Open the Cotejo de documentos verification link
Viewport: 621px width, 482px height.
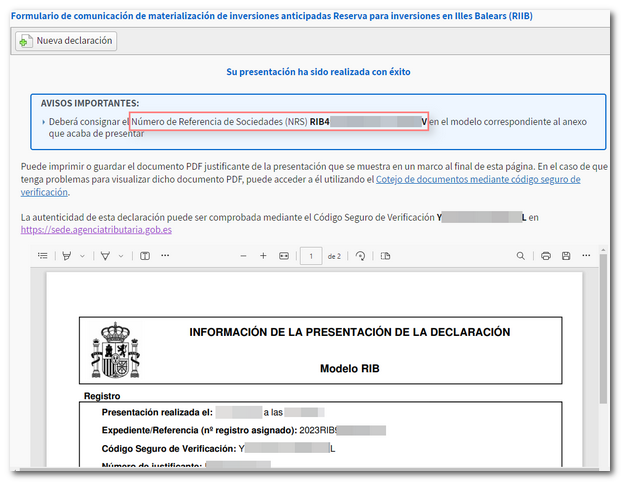(477, 179)
